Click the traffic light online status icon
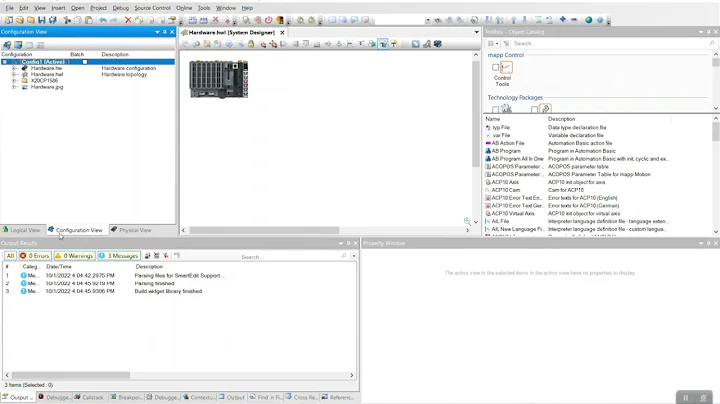The image size is (720, 404). point(280,20)
